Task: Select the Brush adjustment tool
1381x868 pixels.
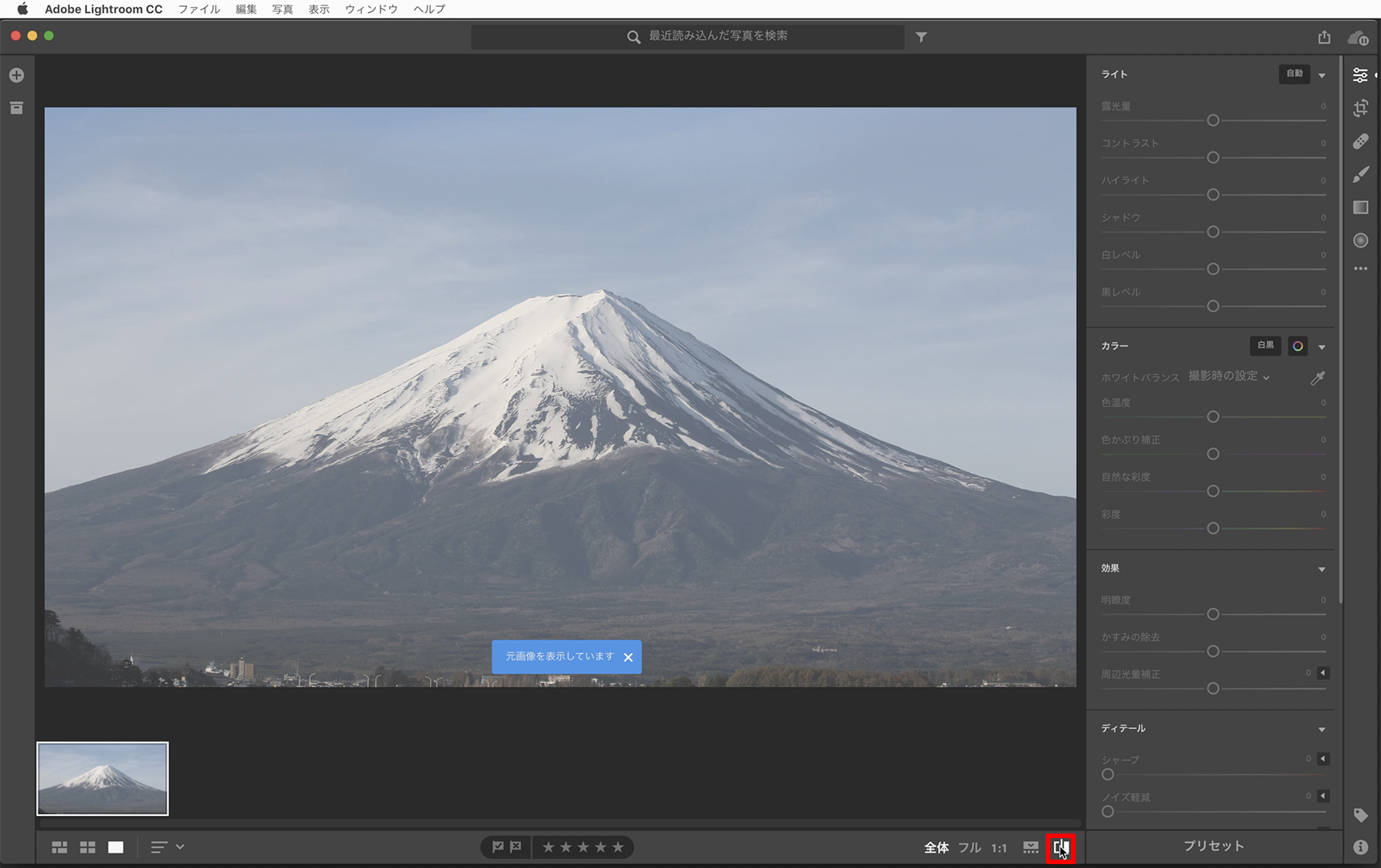Action: pyautogui.click(x=1360, y=175)
